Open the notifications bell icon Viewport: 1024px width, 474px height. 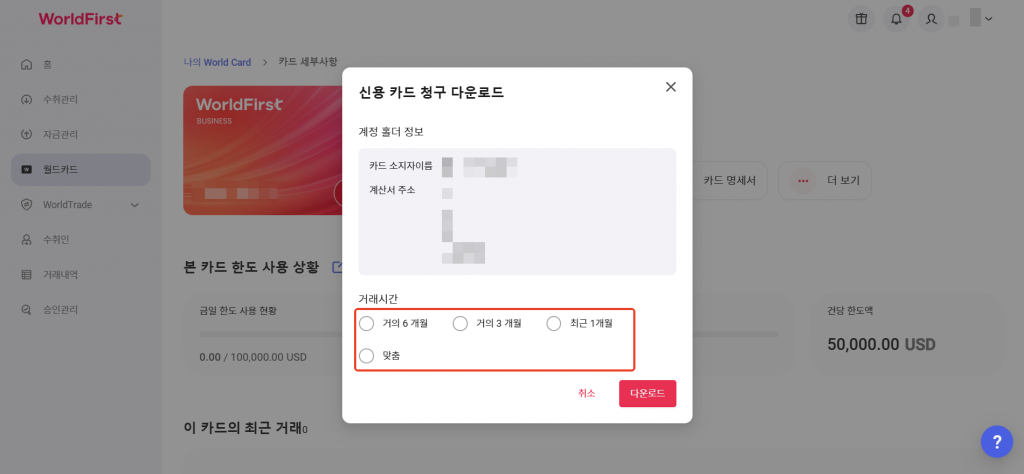[896, 19]
